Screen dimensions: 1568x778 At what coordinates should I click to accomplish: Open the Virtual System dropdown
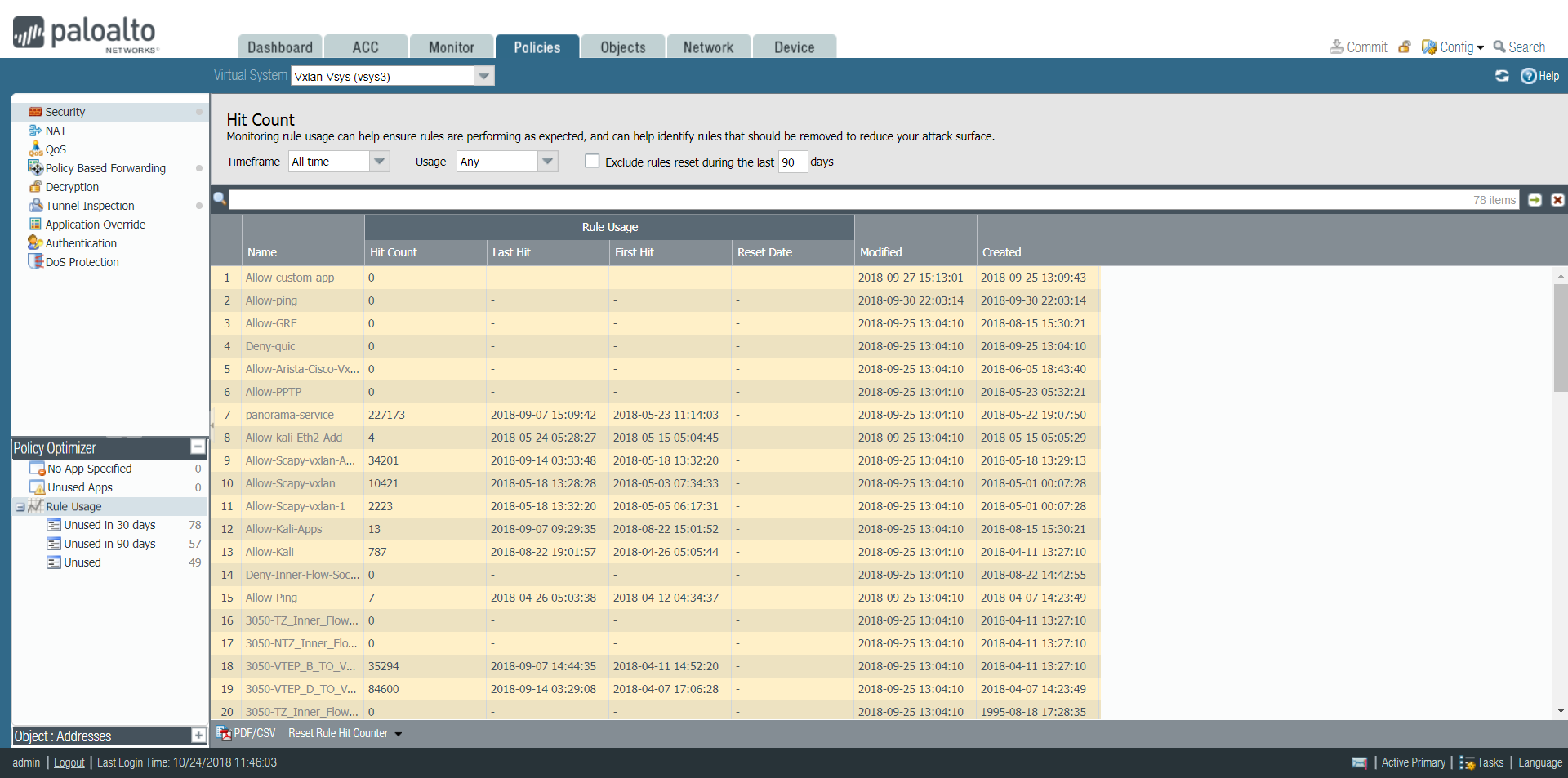(x=484, y=76)
